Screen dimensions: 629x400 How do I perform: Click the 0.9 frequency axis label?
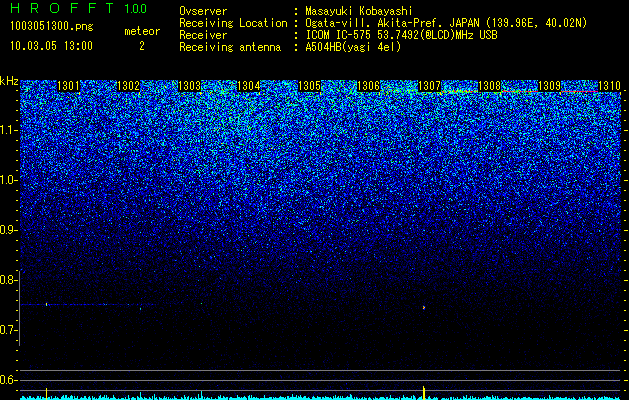(x=8, y=230)
